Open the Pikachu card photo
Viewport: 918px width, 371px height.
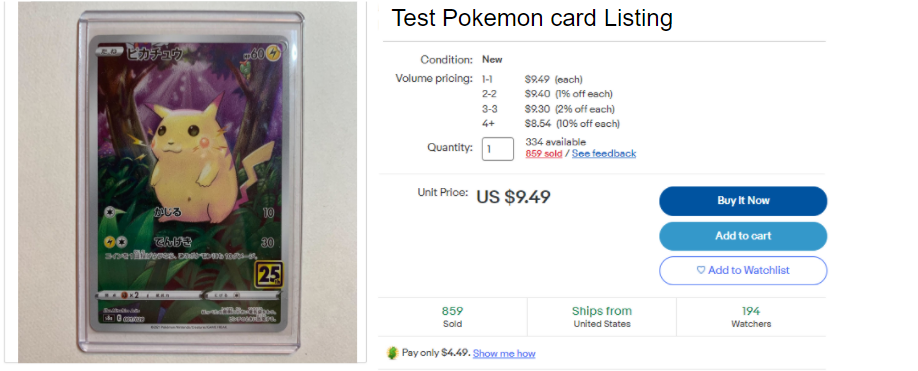187,182
